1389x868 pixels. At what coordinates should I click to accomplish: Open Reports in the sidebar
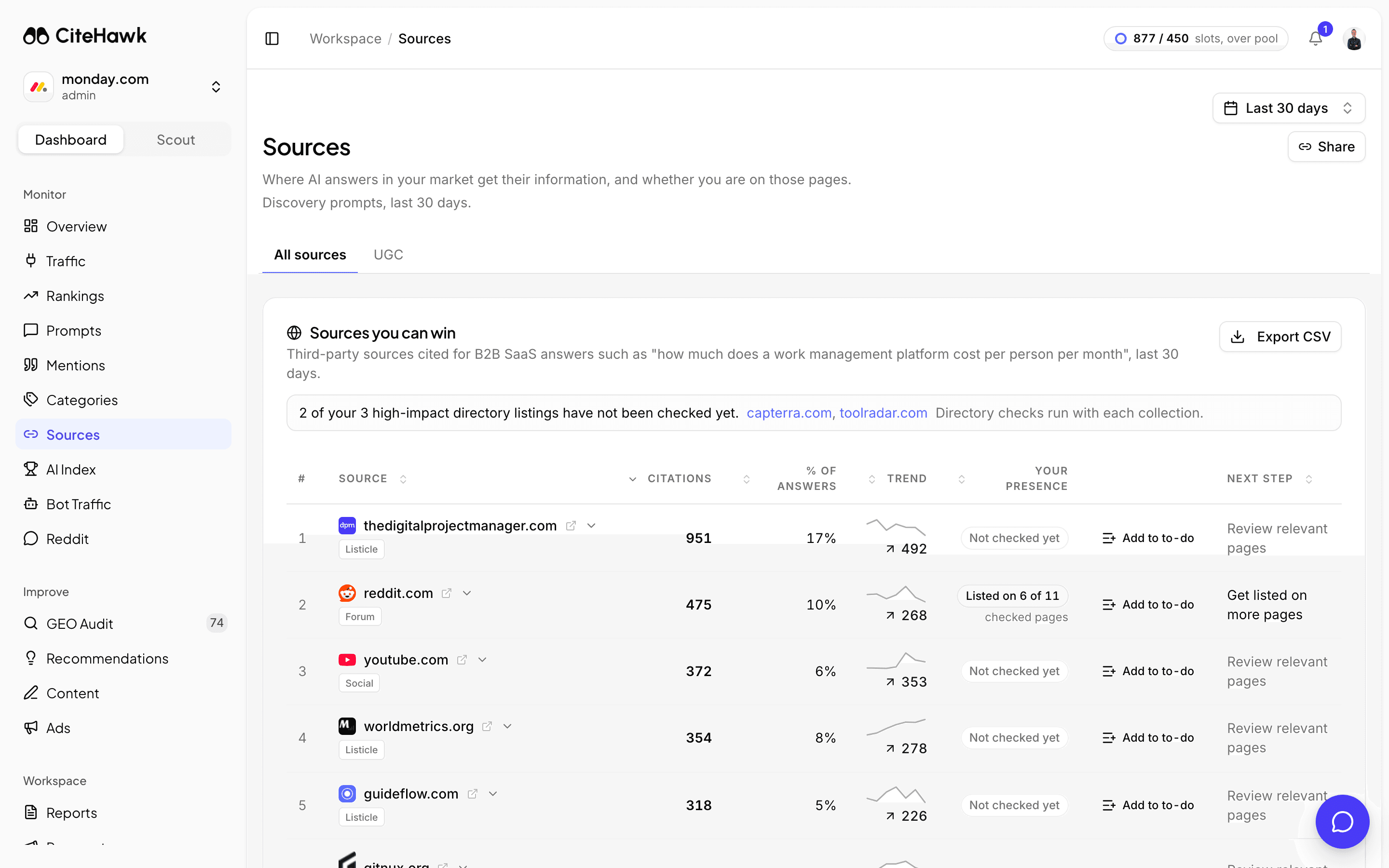point(123,813)
